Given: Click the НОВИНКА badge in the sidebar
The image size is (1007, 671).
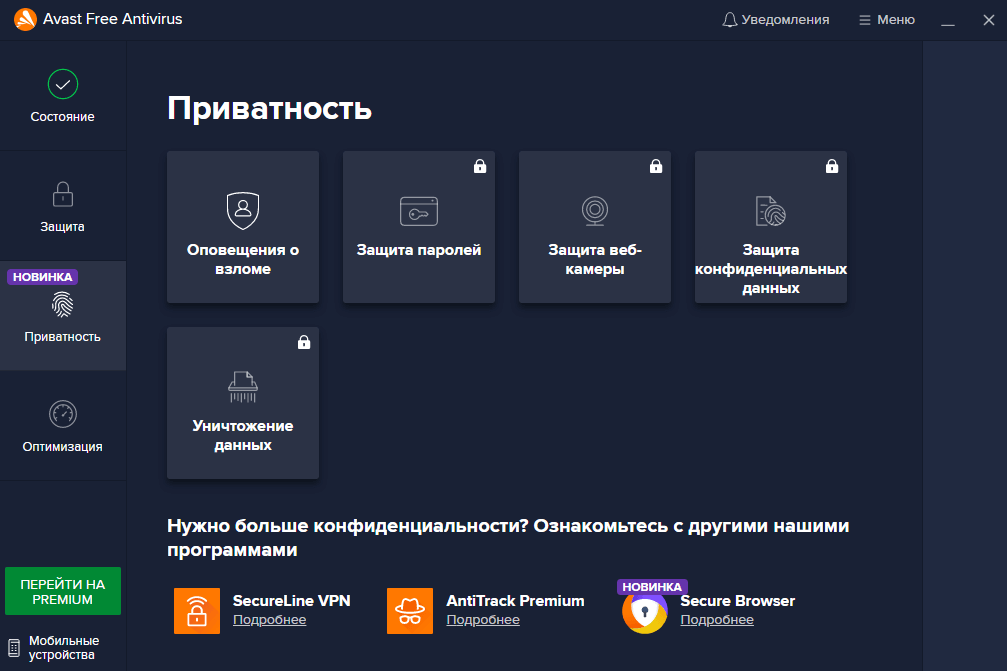Looking at the screenshot, I should (x=42, y=277).
